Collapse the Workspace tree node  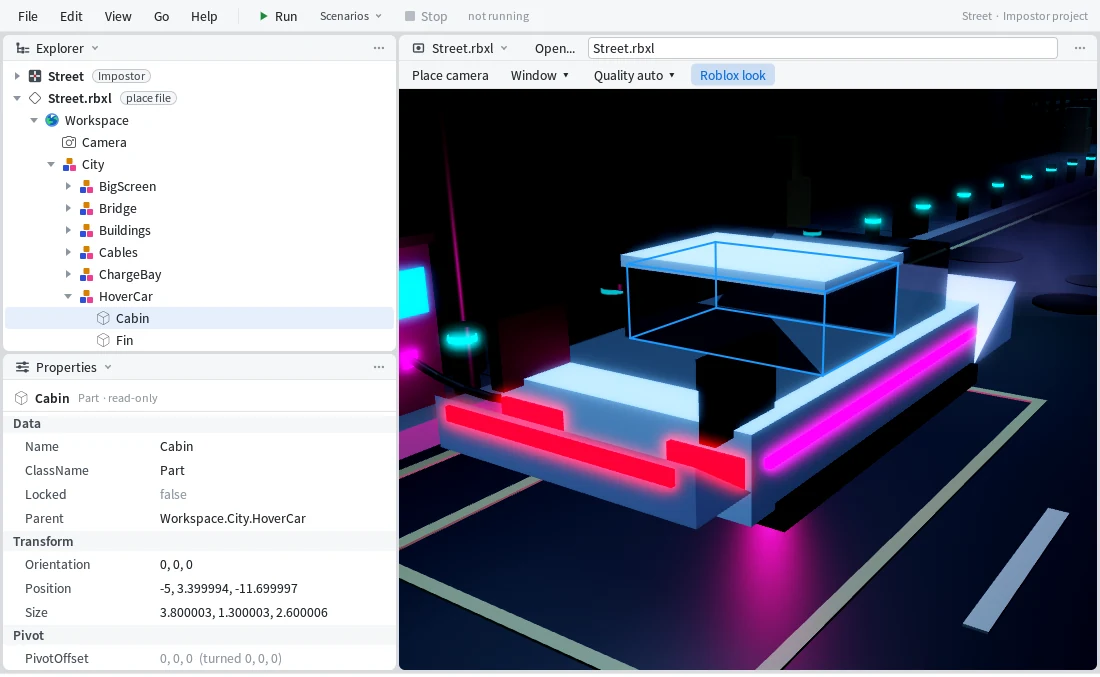(34, 120)
